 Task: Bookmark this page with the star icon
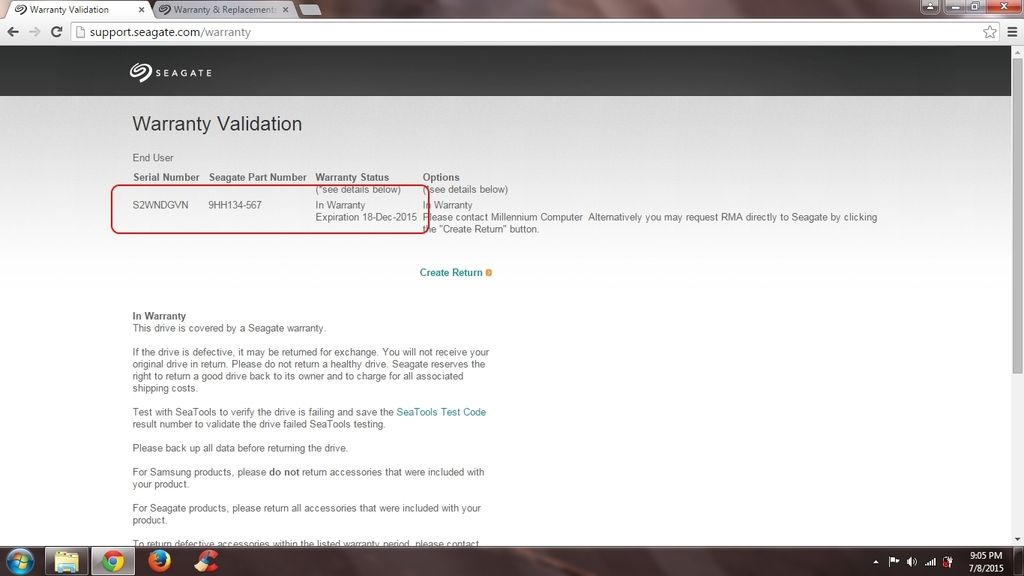pos(989,32)
